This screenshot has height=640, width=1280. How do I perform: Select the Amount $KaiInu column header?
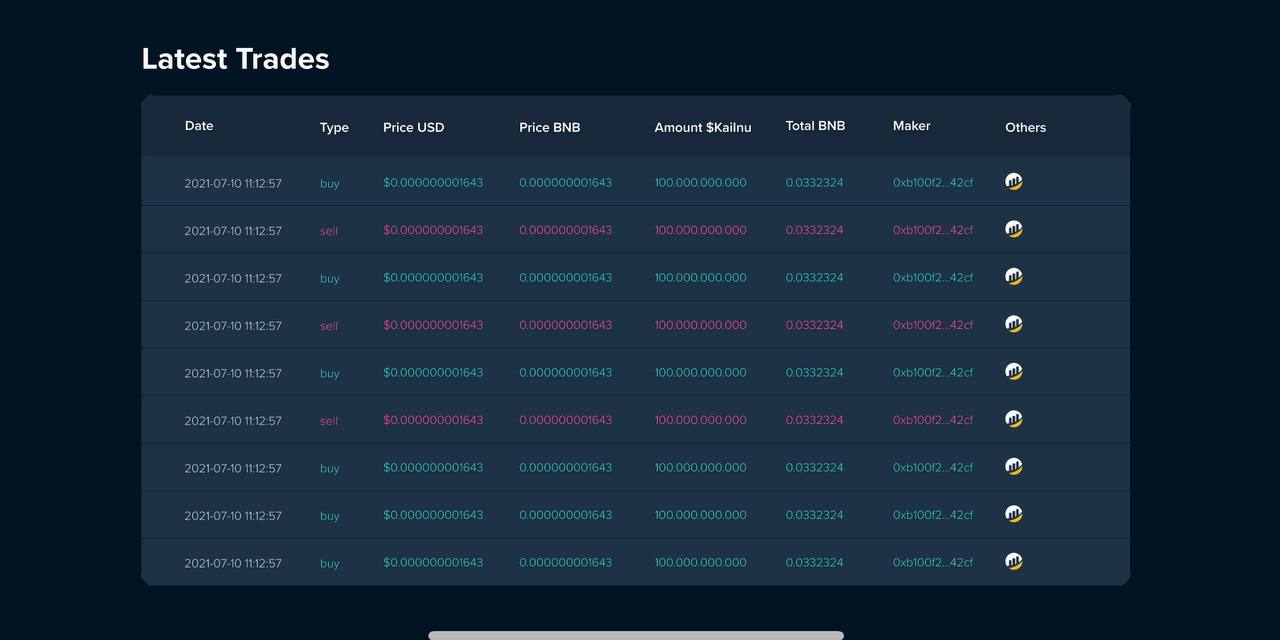(x=702, y=128)
